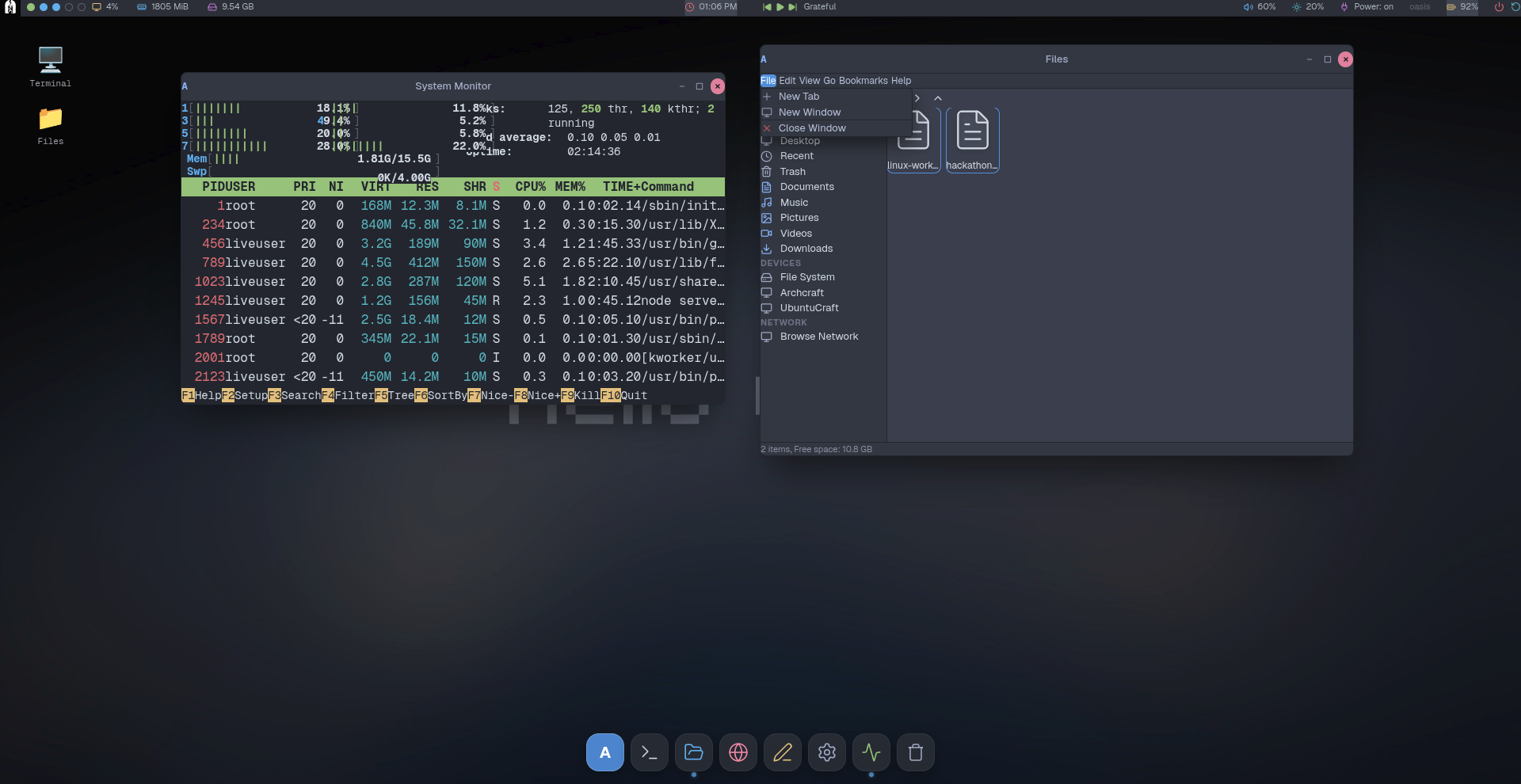
Task: Select the hackathon file thumbnail
Action: pos(973,140)
